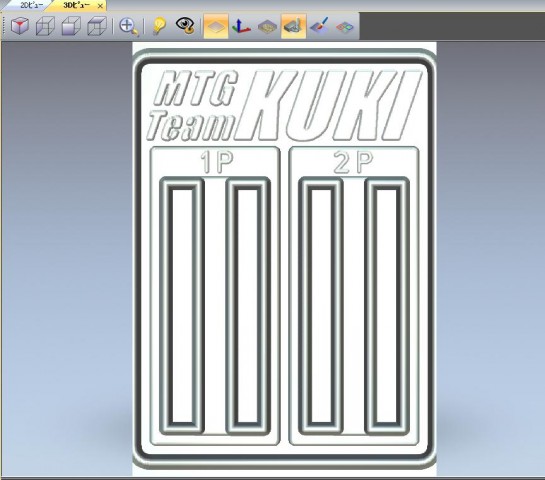Viewport: 545px width, 480px height.
Task: Select the 3D view tab
Action: [76, 5]
